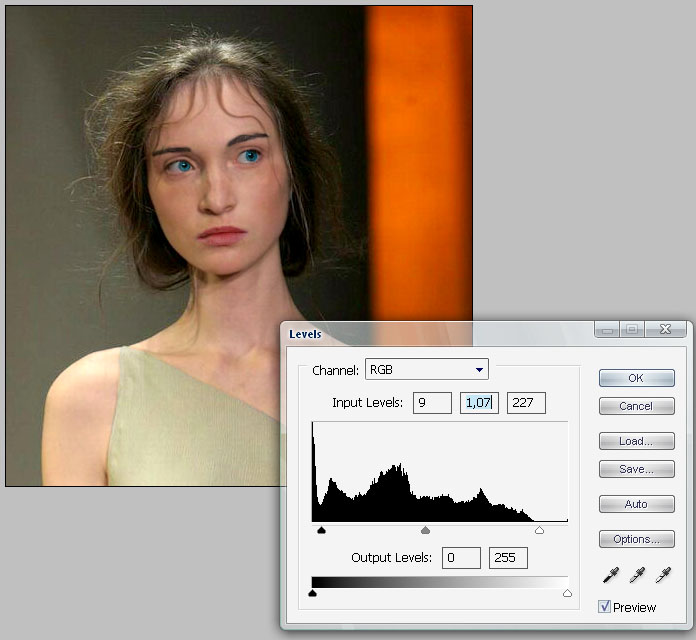This screenshot has height=640, width=696.
Task: Click the Output Levels: label
Action: coord(391,558)
